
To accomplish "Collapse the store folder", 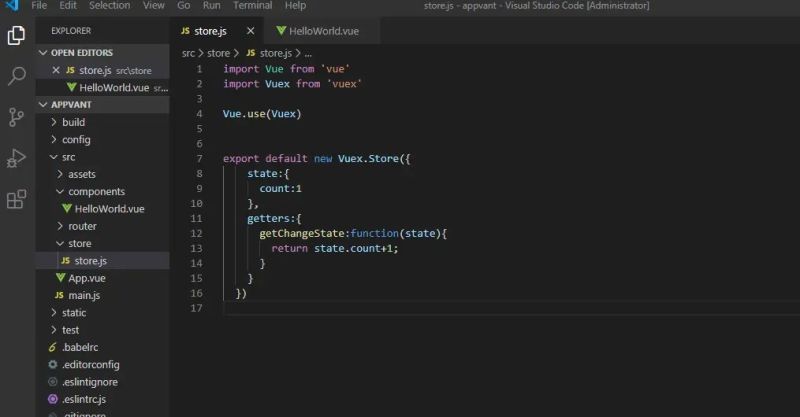I will pos(102,243).
